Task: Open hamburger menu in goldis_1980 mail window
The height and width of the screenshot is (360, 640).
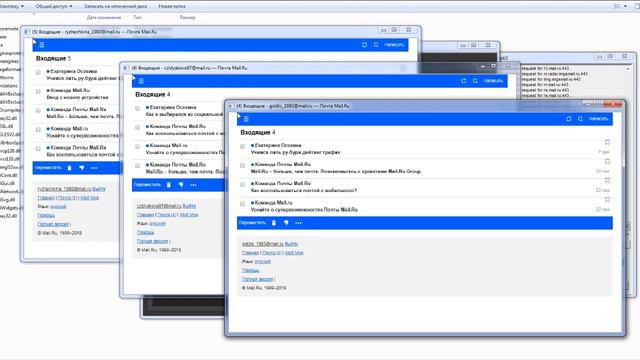Action: [246, 119]
